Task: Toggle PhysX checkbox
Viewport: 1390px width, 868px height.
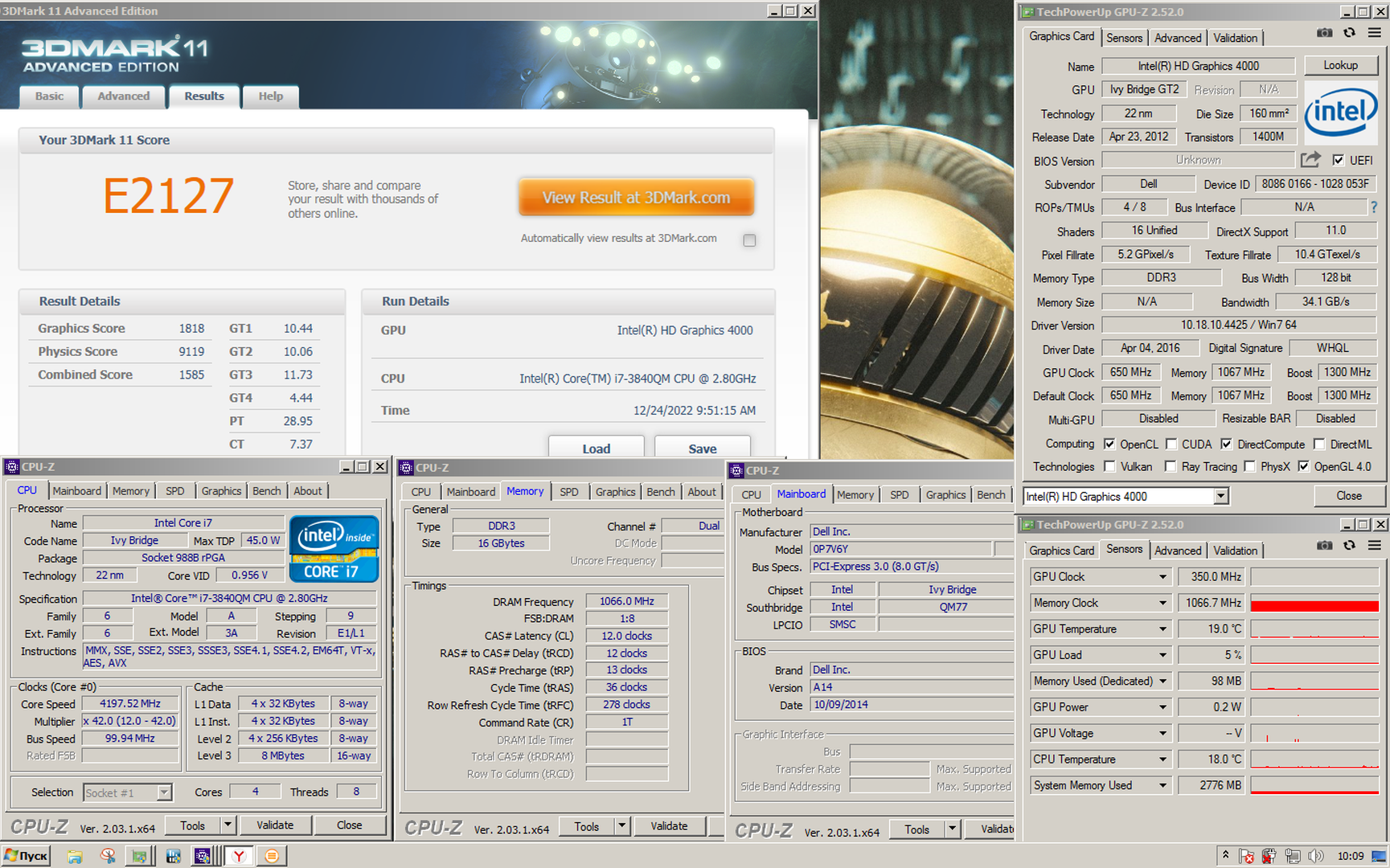Action: pyautogui.click(x=1249, y=466)
